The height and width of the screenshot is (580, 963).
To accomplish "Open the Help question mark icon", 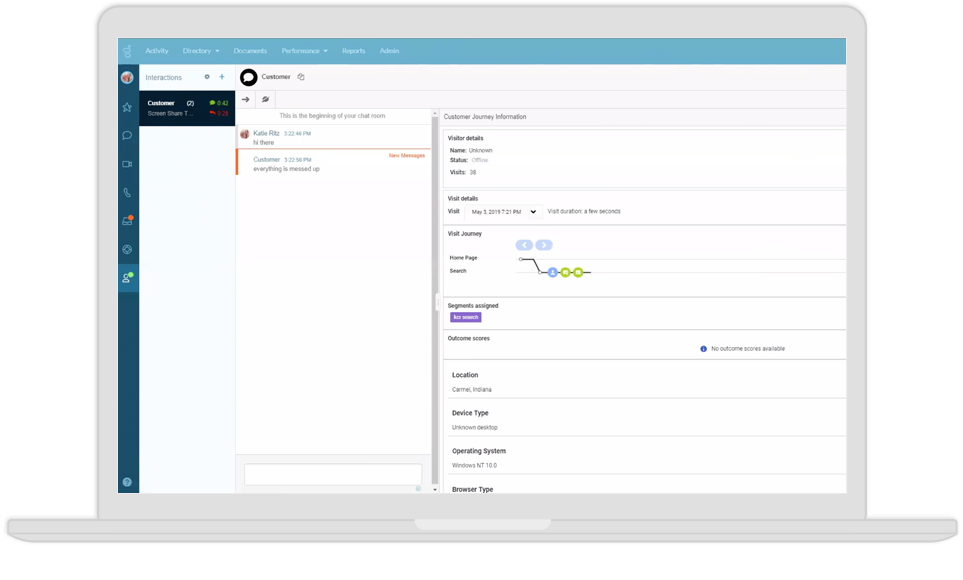I will (x=127, y=482).
